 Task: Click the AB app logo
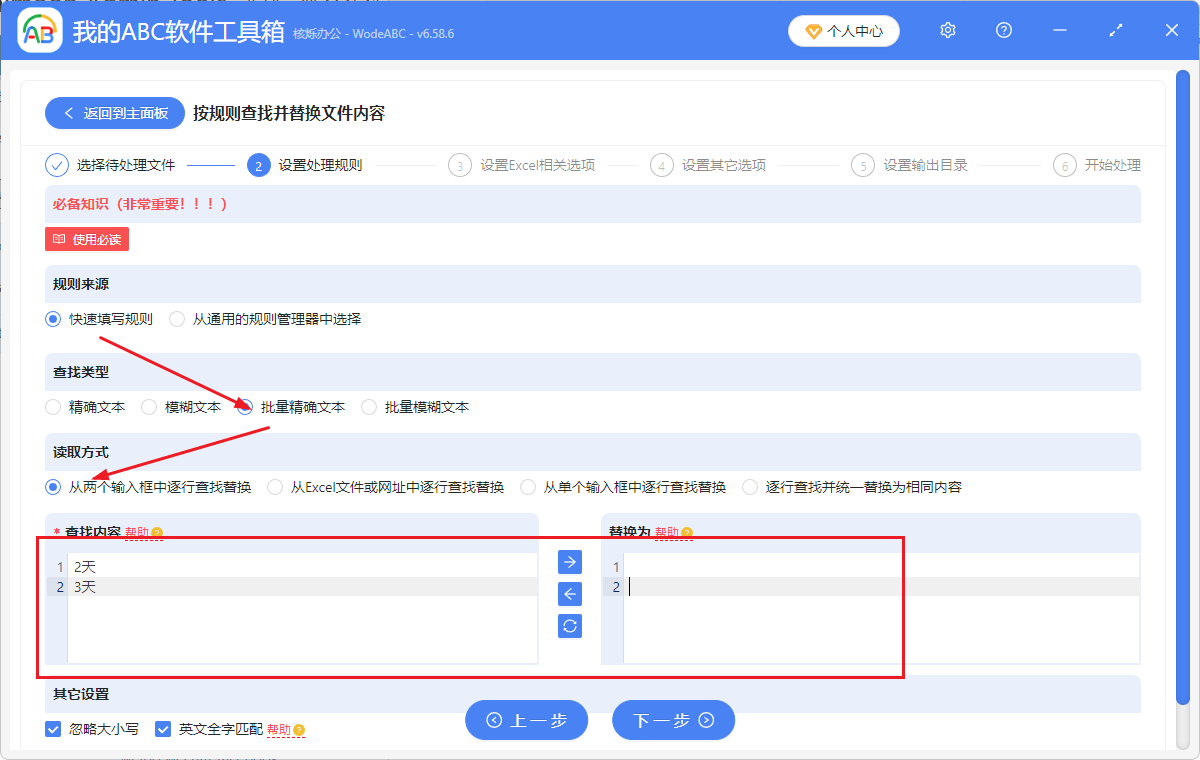38,30
